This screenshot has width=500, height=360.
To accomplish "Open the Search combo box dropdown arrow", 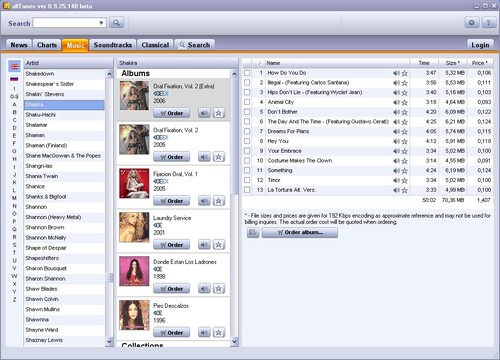I will click(101, 23).
